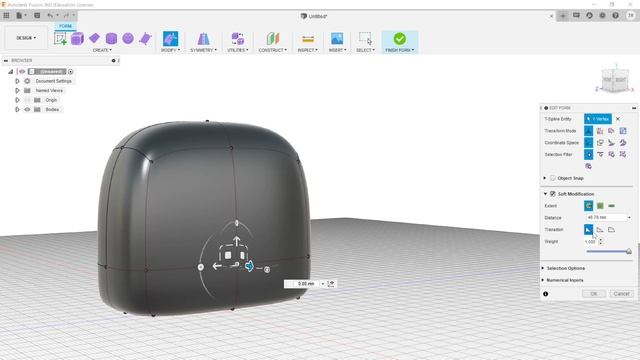This screenshot has width=640, height=360.
Task: Expand Document Settings node
Action: coord(17,81)
